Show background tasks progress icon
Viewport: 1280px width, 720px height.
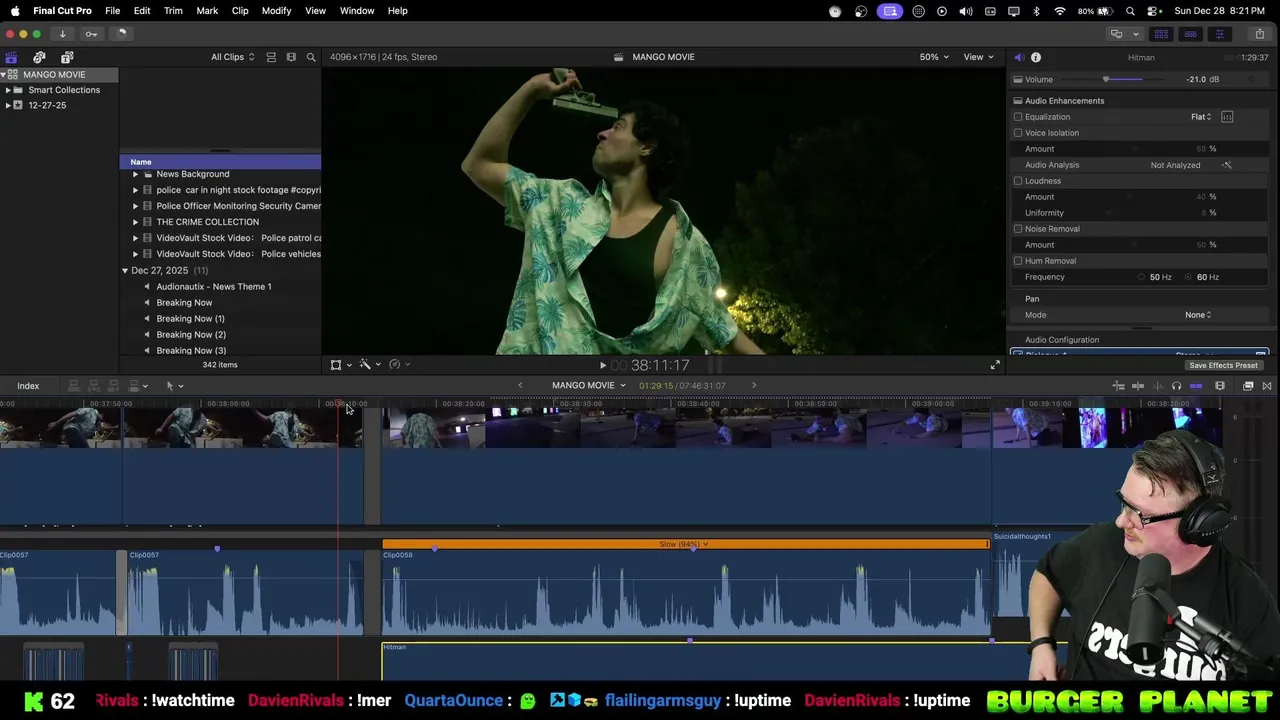click(x=121, y=34)
